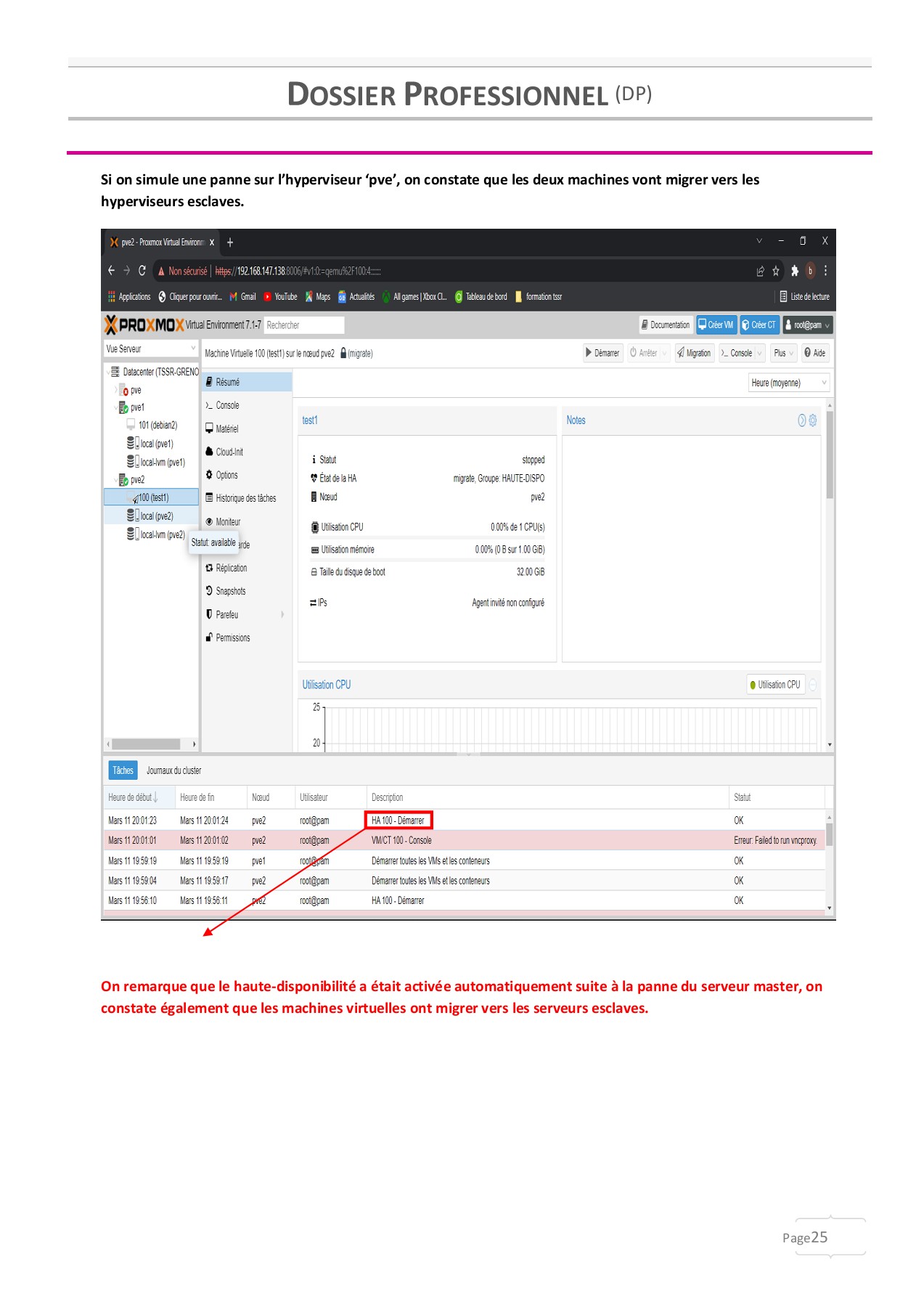Image resolution: width=924 pixels, height=1307 pixels.
Task: Click Créer VM monitor icon button
Action: pyautogui.click(x=716, y=325)
